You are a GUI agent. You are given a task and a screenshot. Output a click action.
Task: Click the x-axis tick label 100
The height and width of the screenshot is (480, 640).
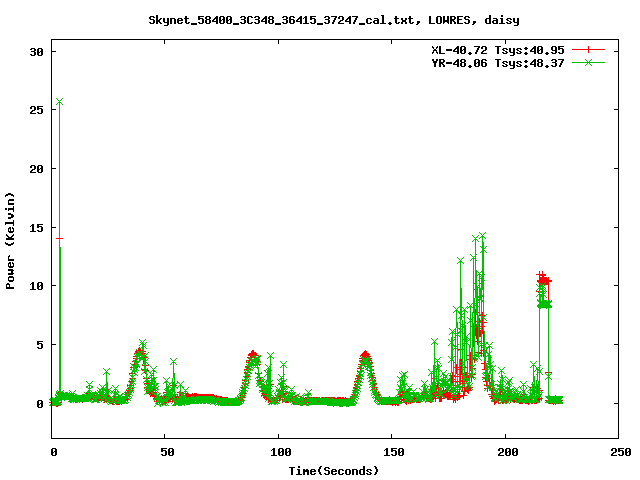(281, 452)
